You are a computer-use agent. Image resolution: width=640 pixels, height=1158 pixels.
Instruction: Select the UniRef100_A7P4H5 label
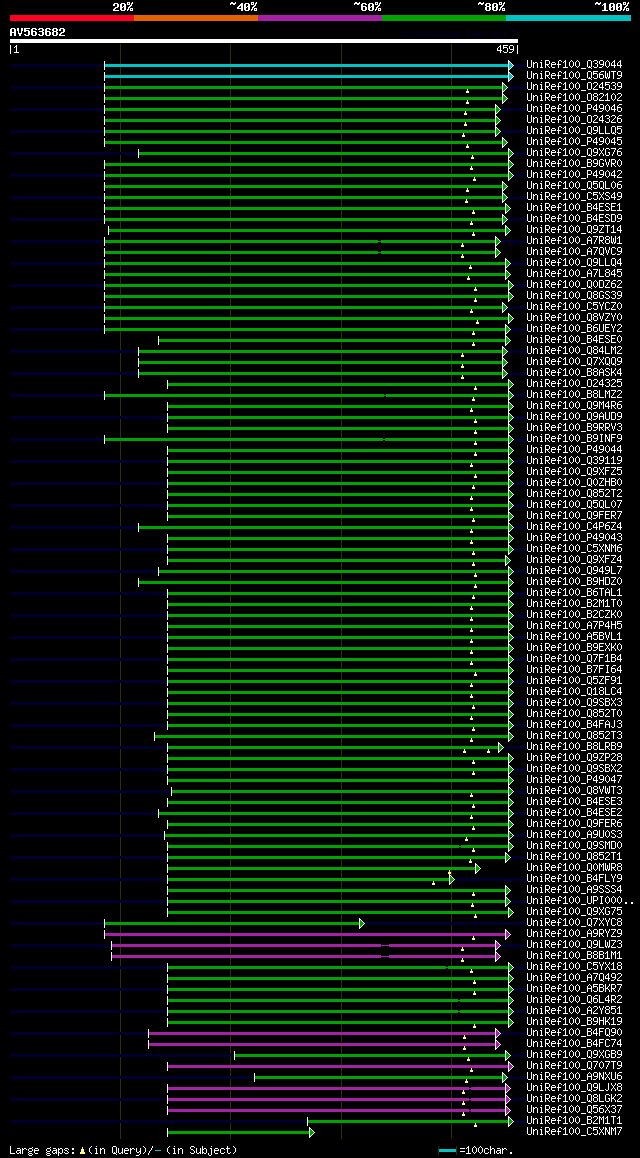[574, 626]
